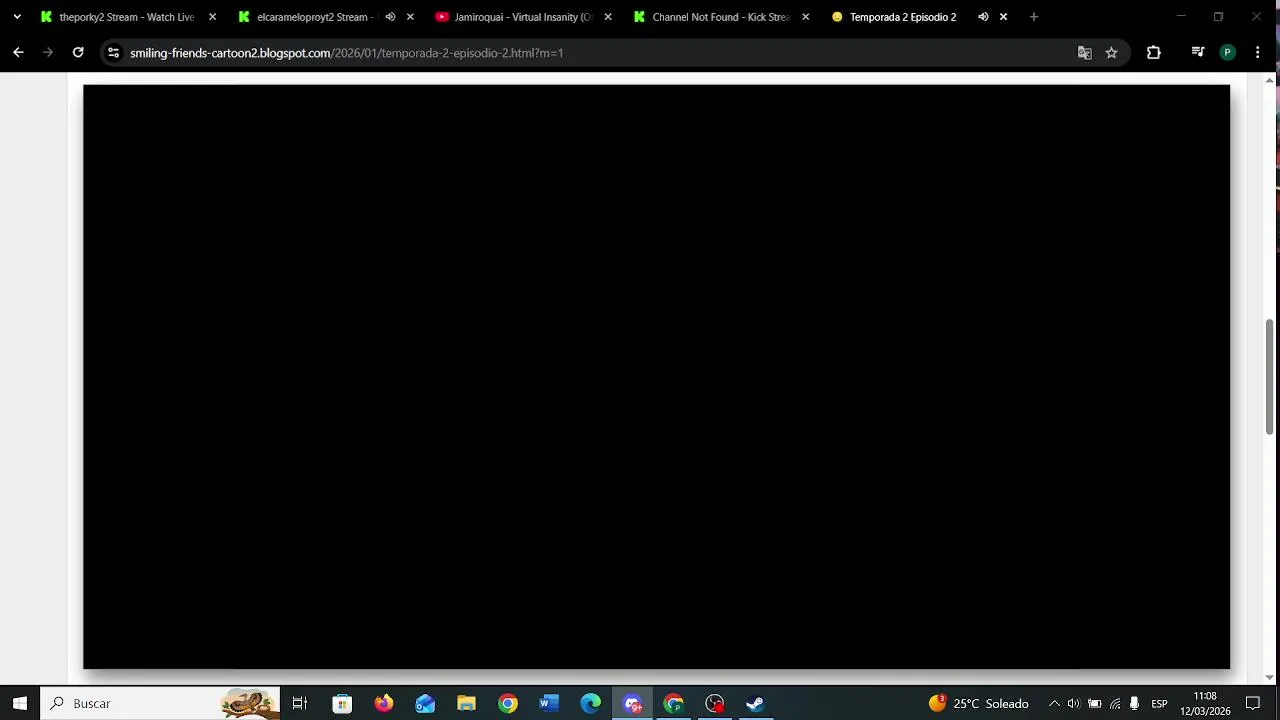The height and width of the screenshot is (720, 1280).
Task: Open the weather widget 25°C Soleado
Action: pos(978,703)
